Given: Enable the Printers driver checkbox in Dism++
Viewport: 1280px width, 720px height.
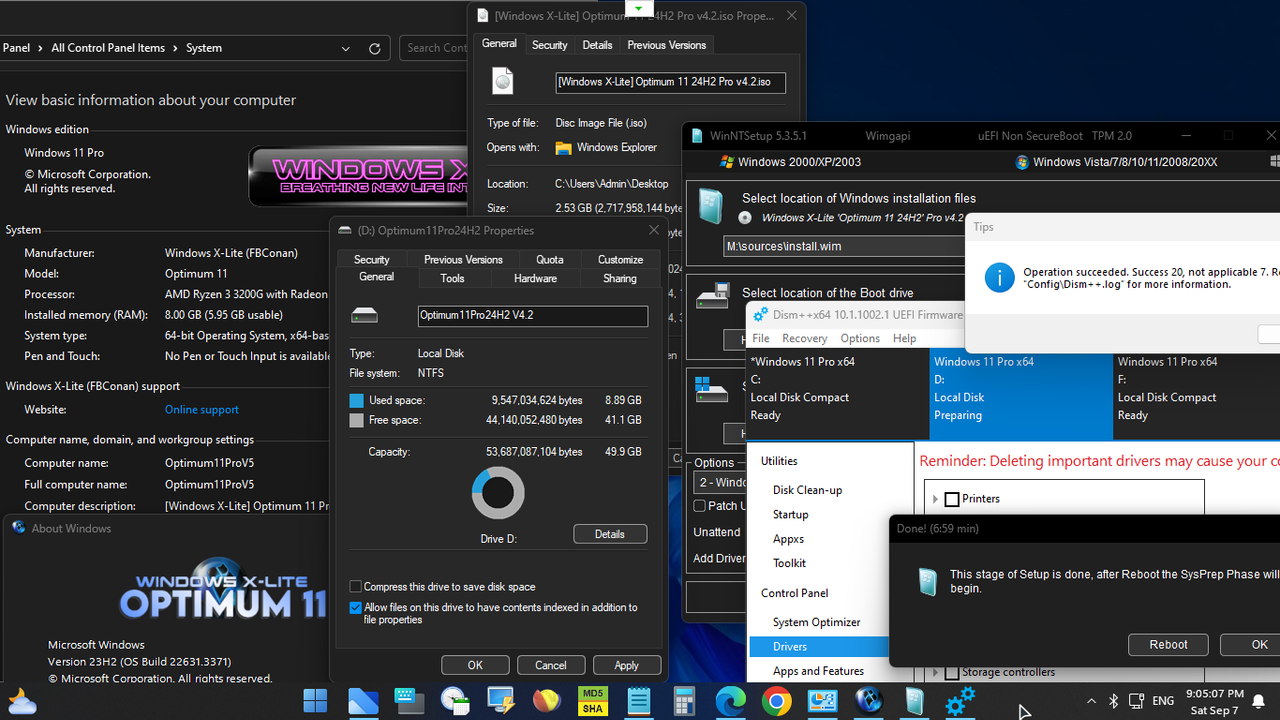Looking at the screenshot, I should [951, 499].
